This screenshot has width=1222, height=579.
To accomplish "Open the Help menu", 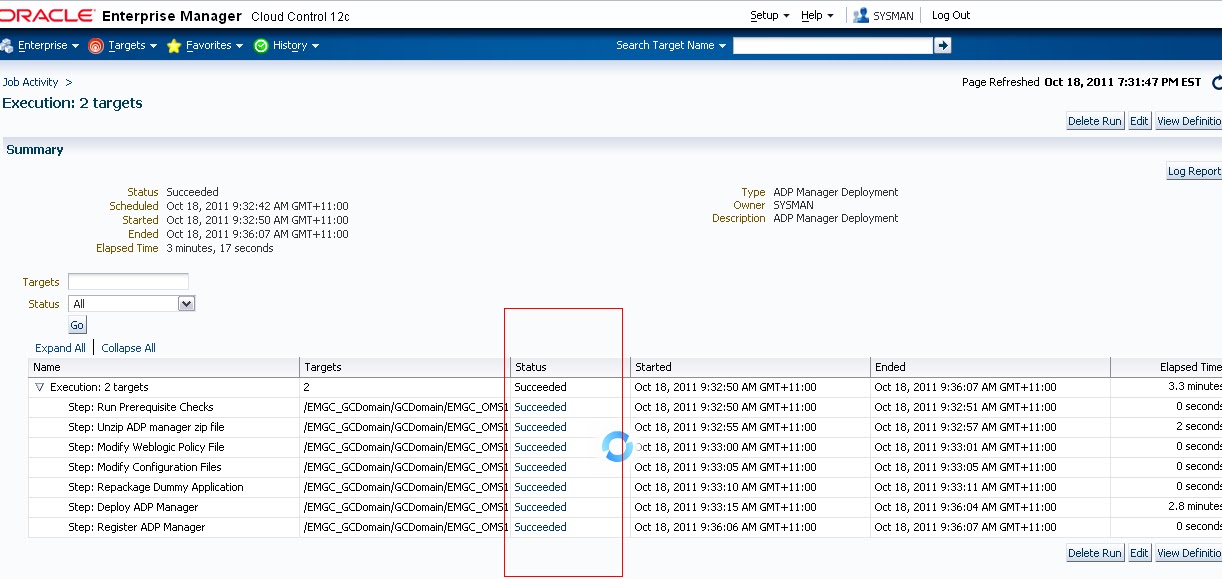I will (x=817, y=16).
